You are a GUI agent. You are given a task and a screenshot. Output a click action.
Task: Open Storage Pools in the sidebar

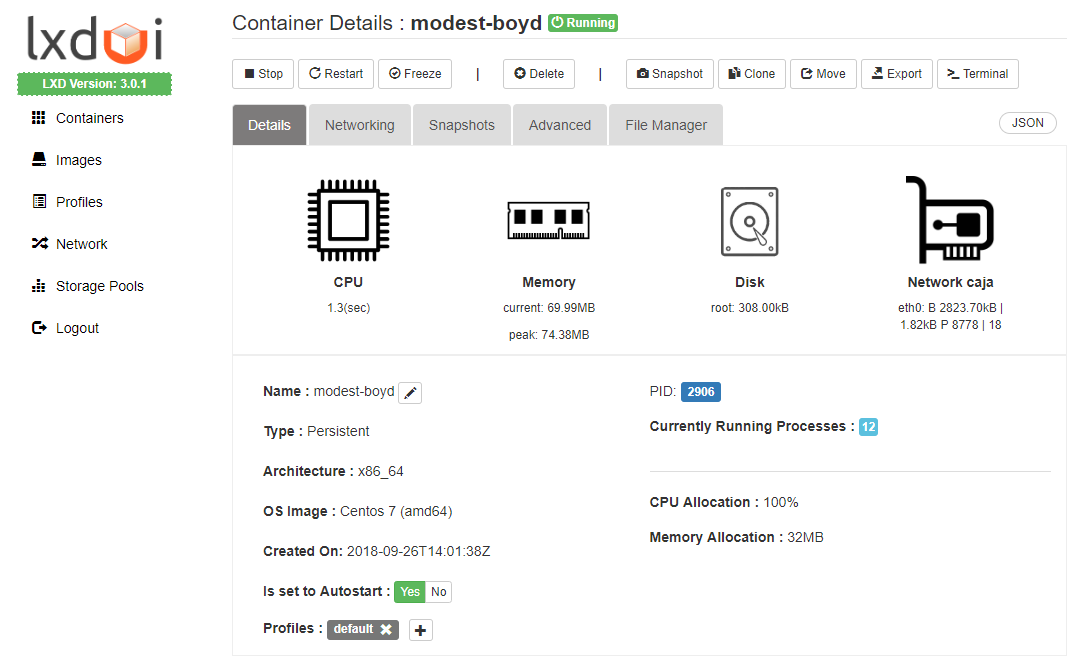coord(100,286)
